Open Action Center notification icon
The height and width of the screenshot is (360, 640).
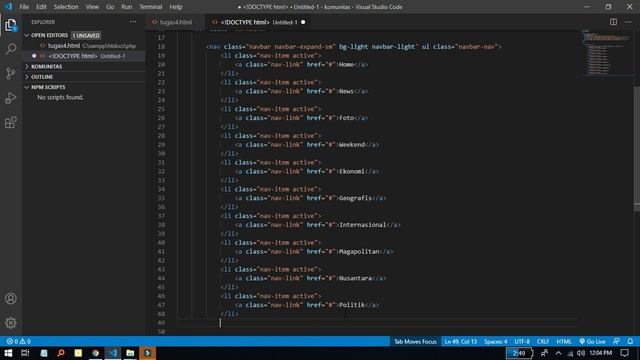(624, 353)
